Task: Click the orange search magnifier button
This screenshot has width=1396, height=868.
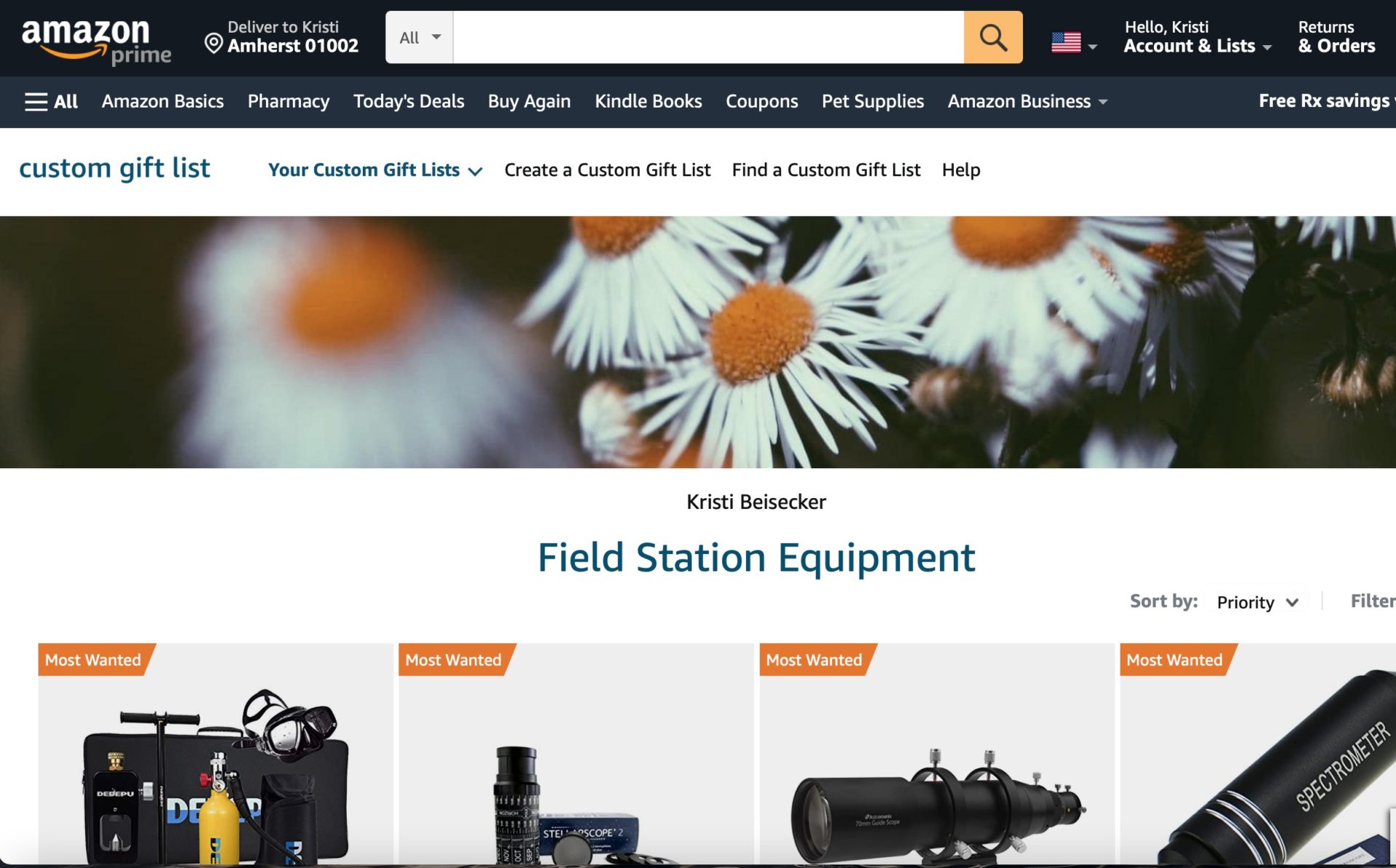Action: (992, 37)
